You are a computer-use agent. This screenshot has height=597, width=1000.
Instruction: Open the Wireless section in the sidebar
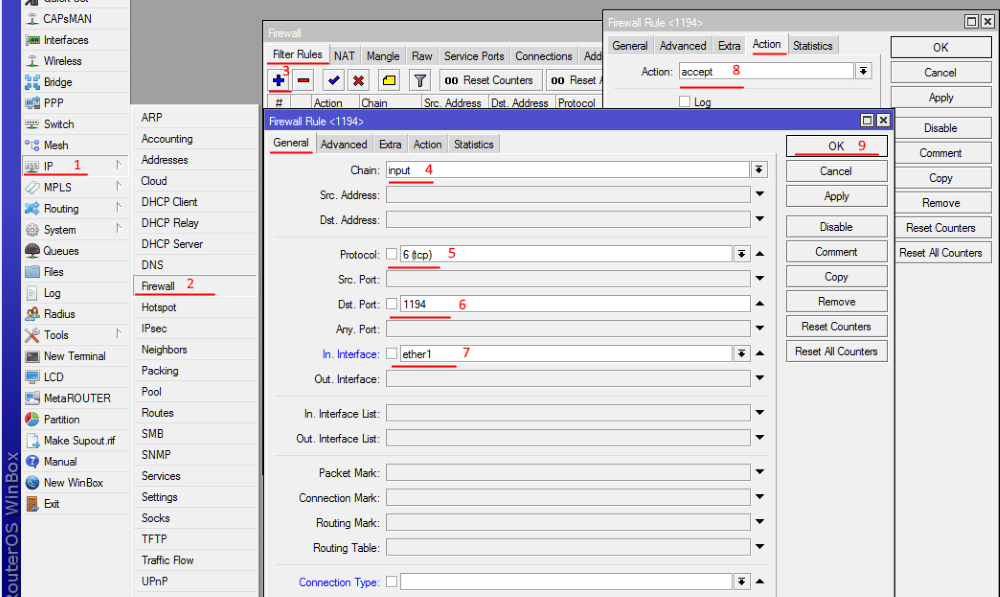pyautogui.click(x=62, y=61)
